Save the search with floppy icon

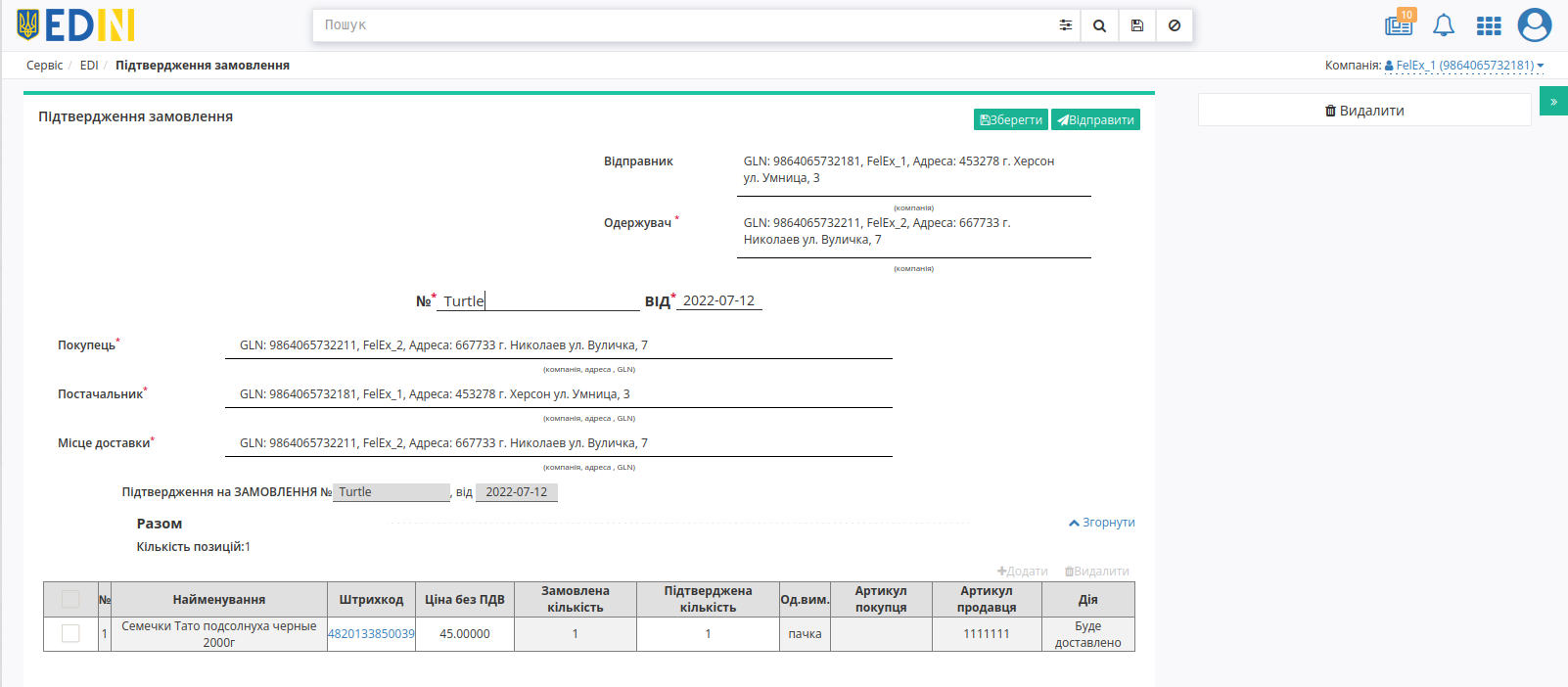tap(1136, 25)
